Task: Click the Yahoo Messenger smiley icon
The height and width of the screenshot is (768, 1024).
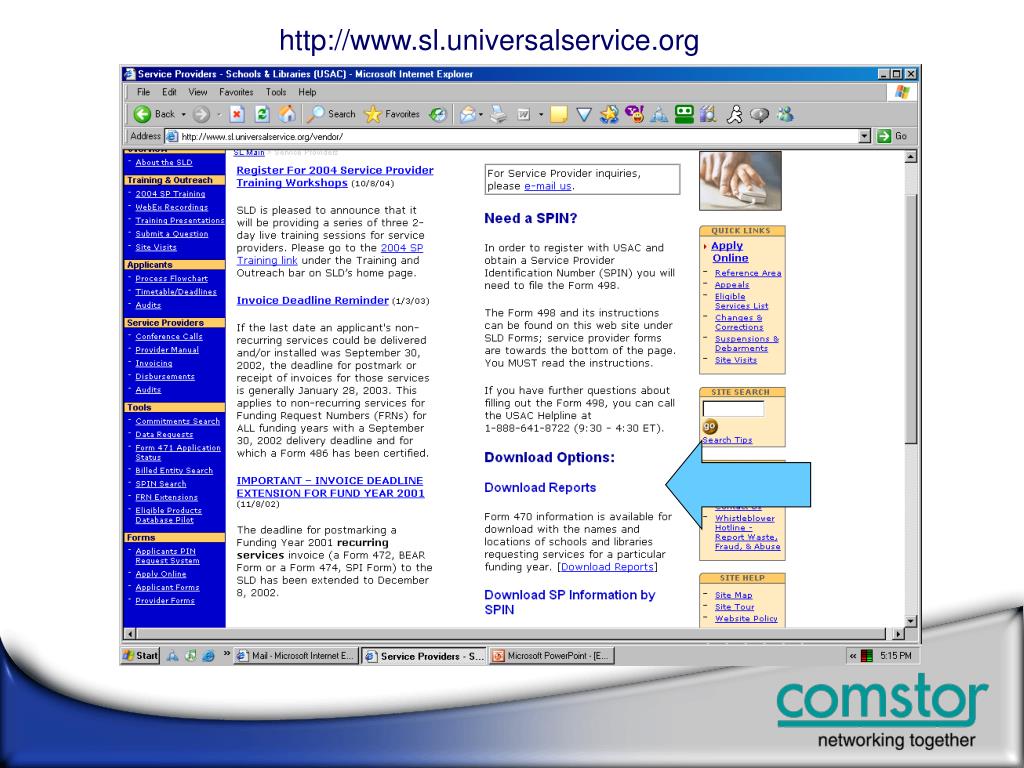Action: point(633,114)
